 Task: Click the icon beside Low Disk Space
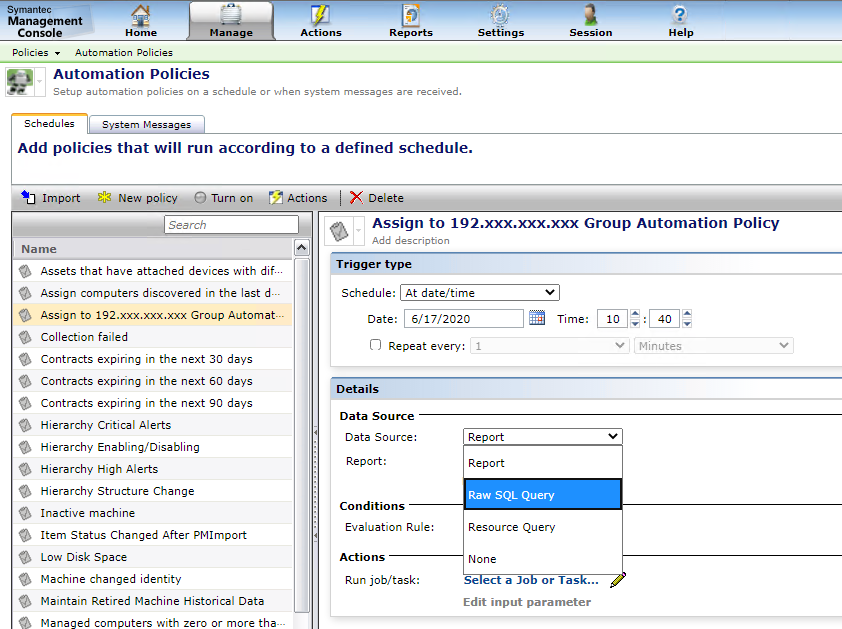25,557
